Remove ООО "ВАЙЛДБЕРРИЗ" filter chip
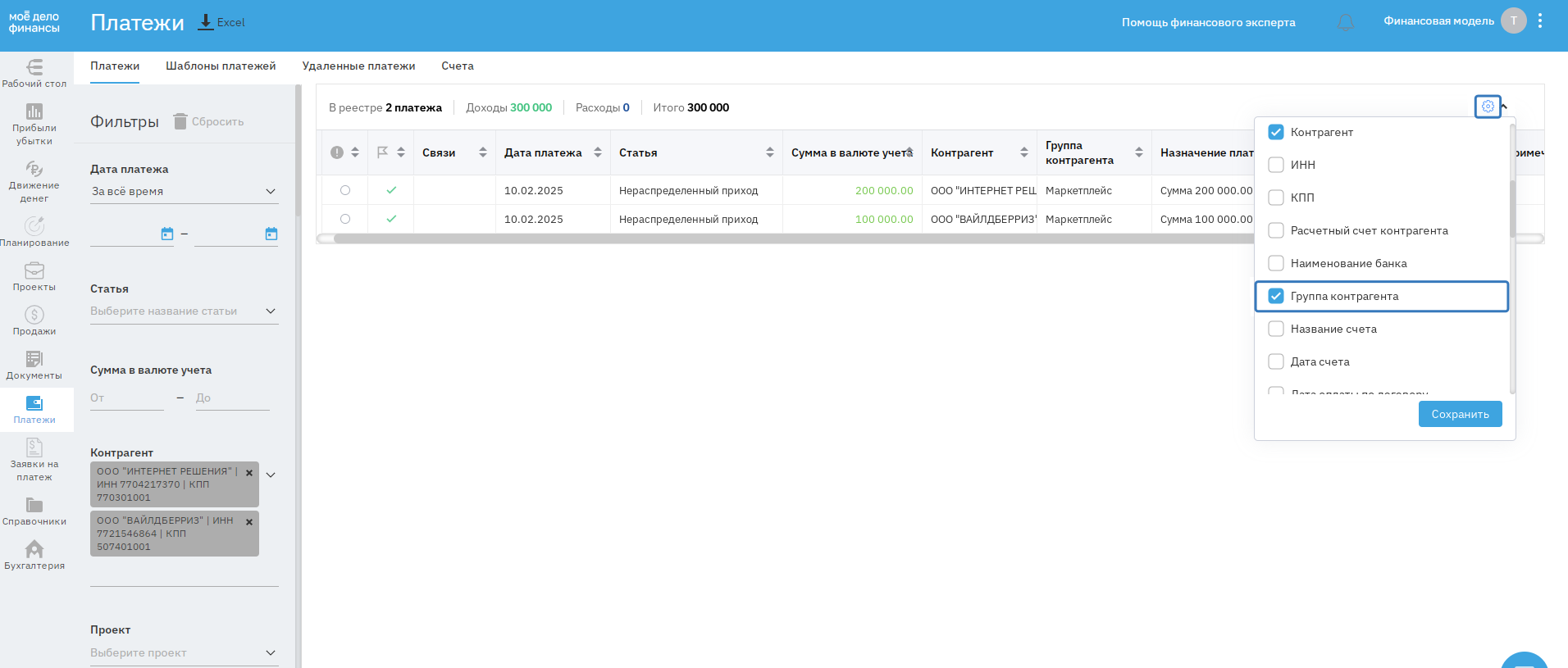This screenshot has width=1568, height=668. pos(249,522)
